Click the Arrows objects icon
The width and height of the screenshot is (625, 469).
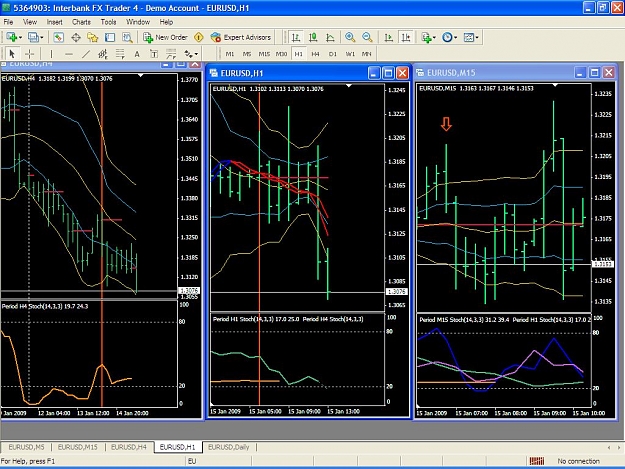(188, 54)
